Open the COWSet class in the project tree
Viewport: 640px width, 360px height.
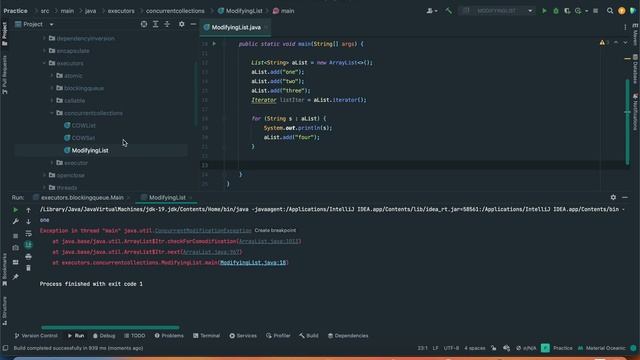click(x=83, y=138)
